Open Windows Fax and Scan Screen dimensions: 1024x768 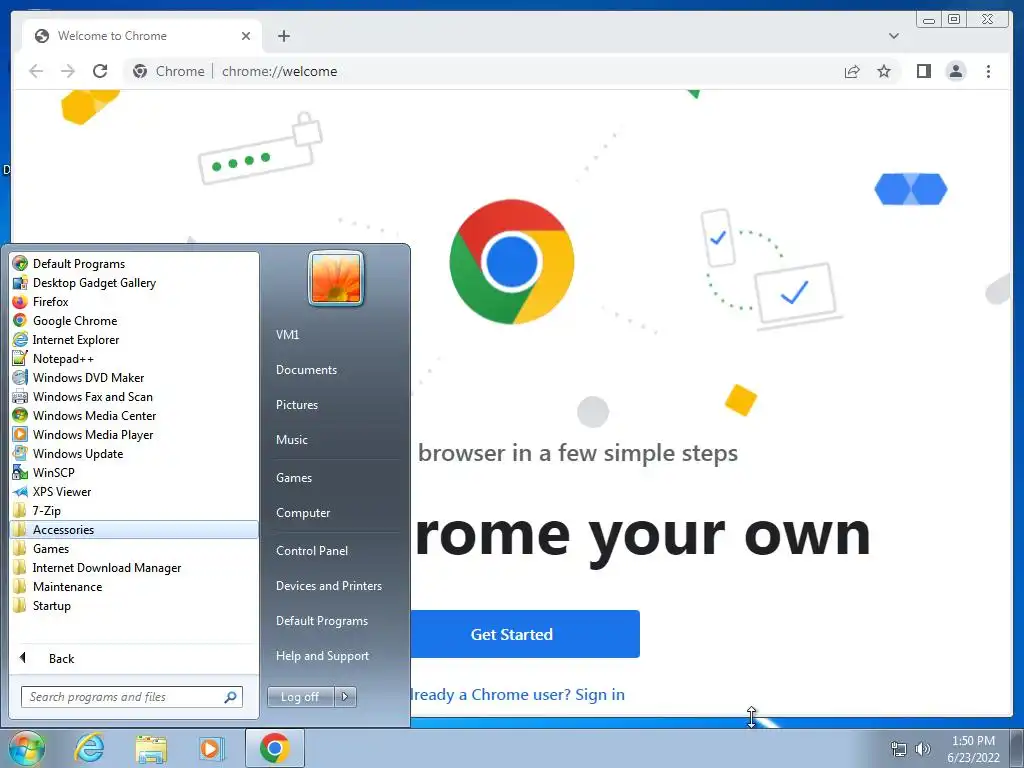[x=134, y=396]
